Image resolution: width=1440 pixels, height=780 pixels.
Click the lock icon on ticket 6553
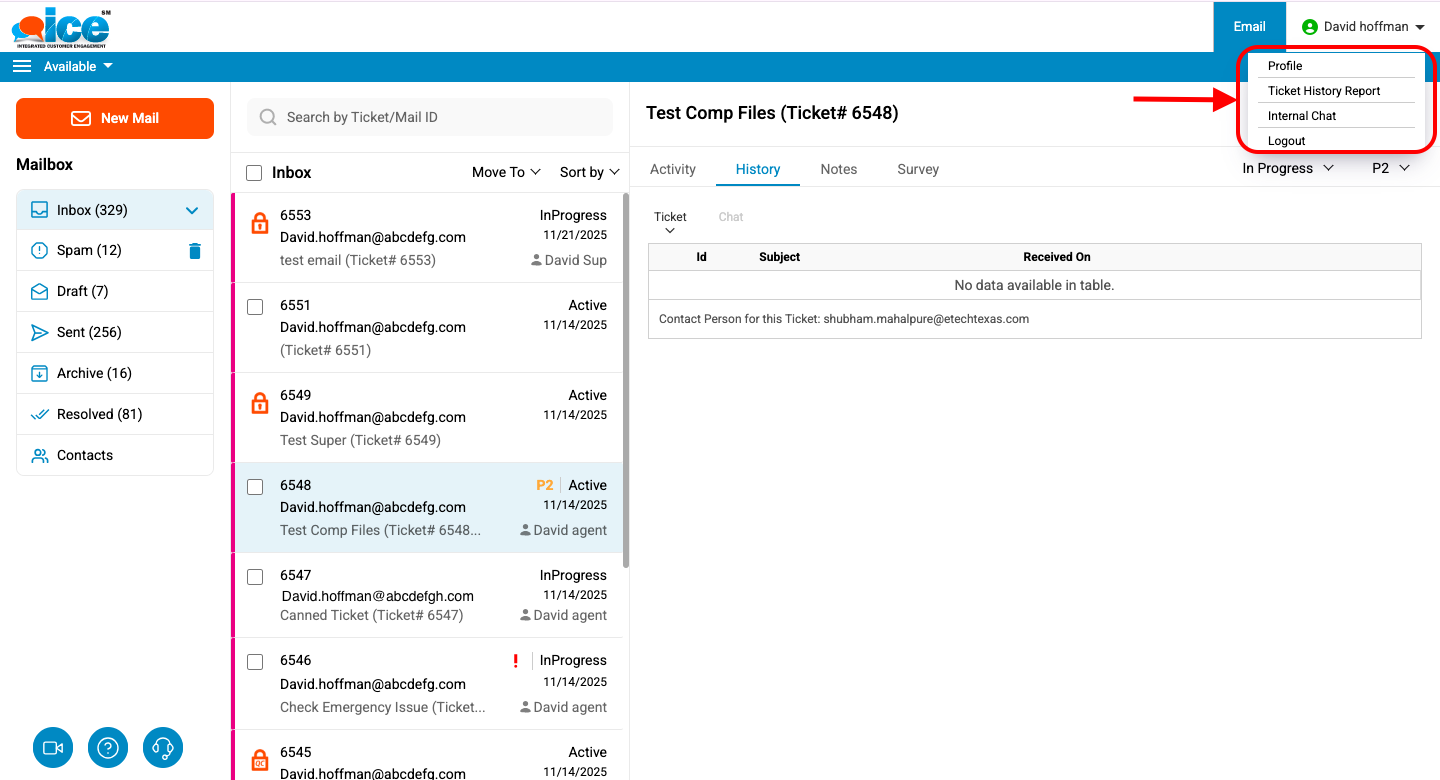click(260, 223)
